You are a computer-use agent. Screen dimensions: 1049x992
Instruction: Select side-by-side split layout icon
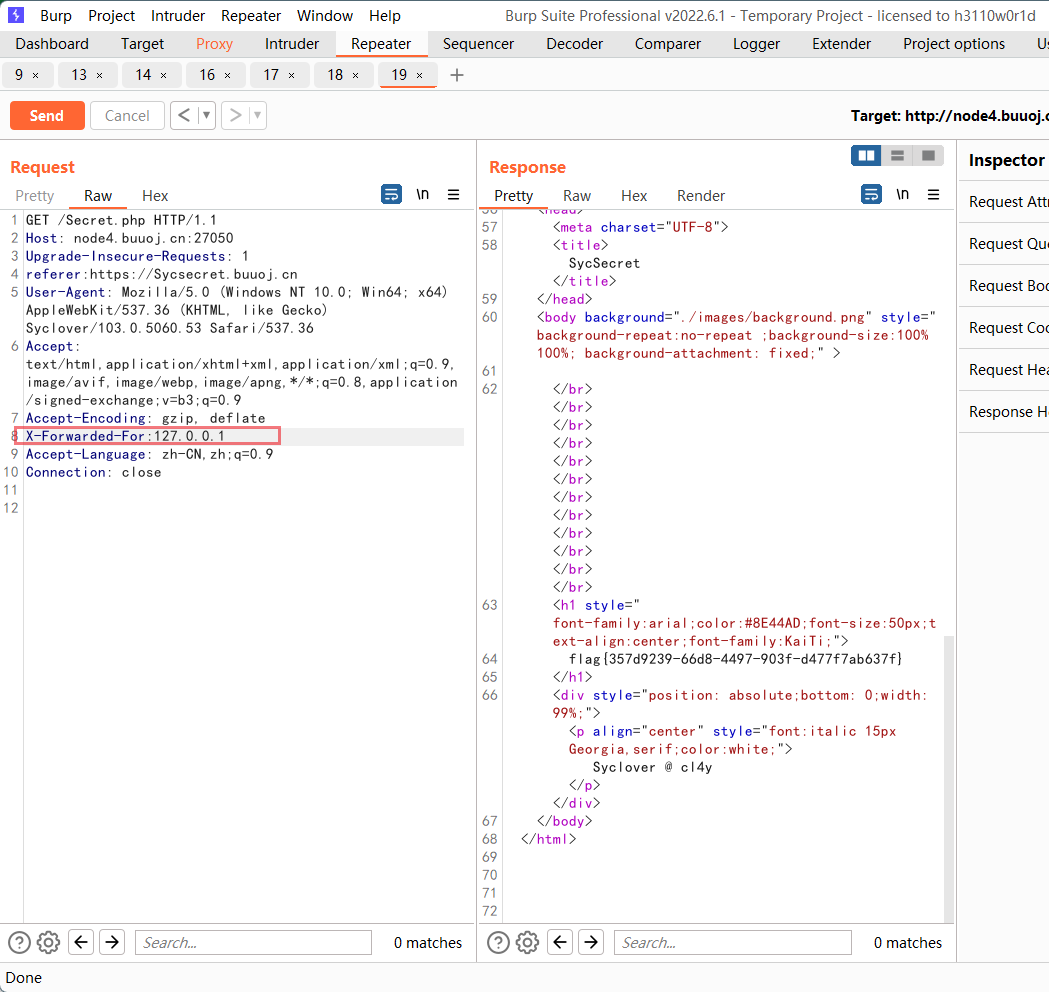pyautogui.click(x=866, y=156)
